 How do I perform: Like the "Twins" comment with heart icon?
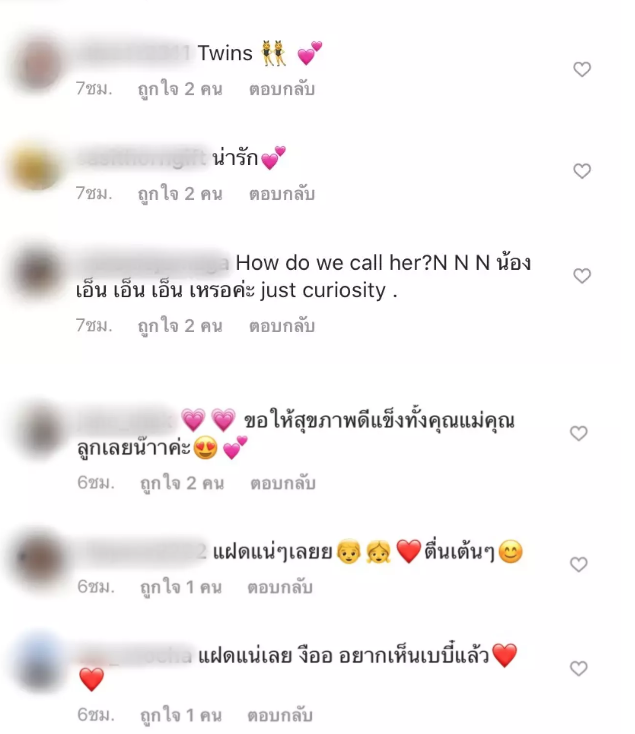[x=582, y=69]
